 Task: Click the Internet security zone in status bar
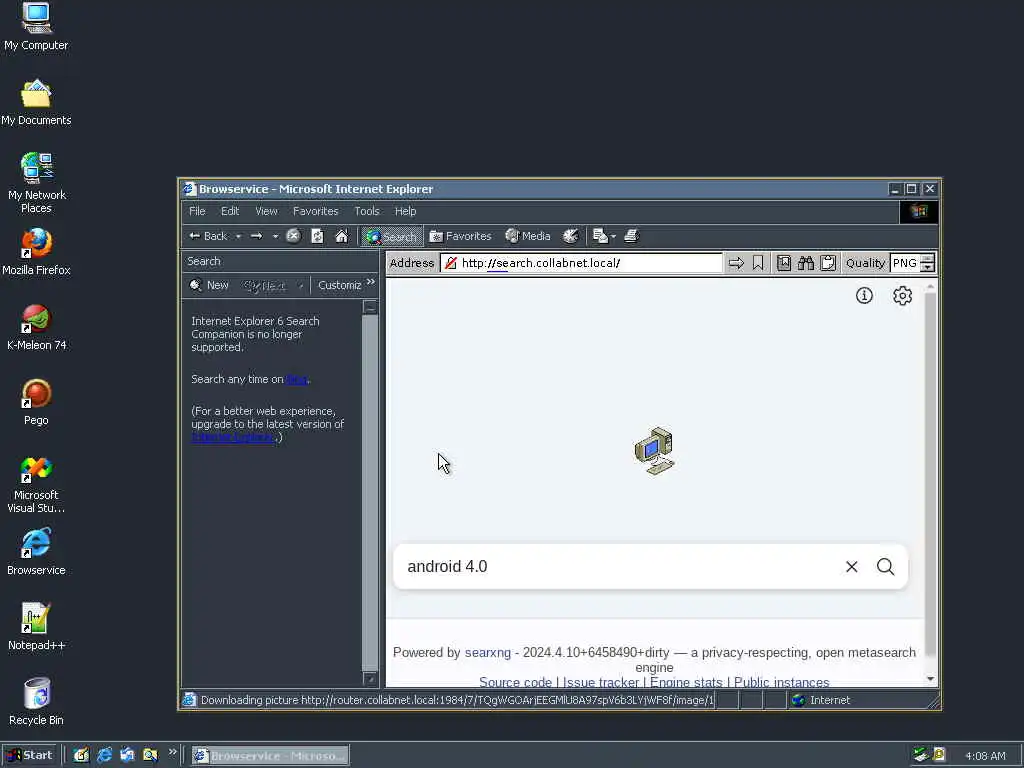point(821,700)
